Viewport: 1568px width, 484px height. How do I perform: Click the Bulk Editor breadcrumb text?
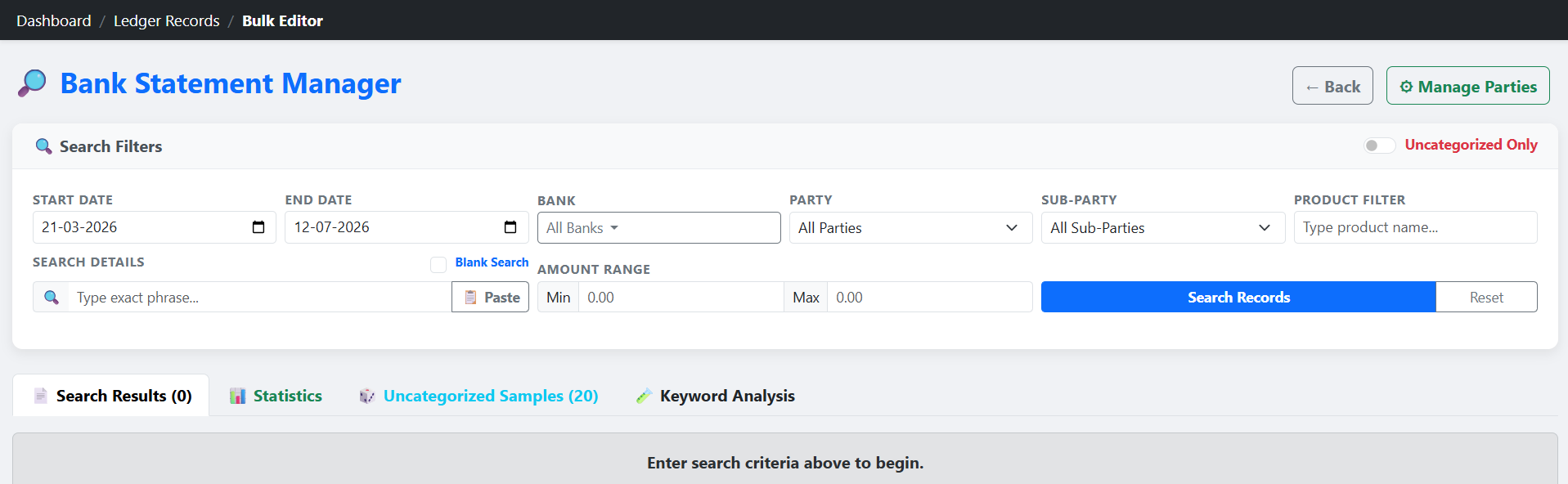tap(282, 20)
